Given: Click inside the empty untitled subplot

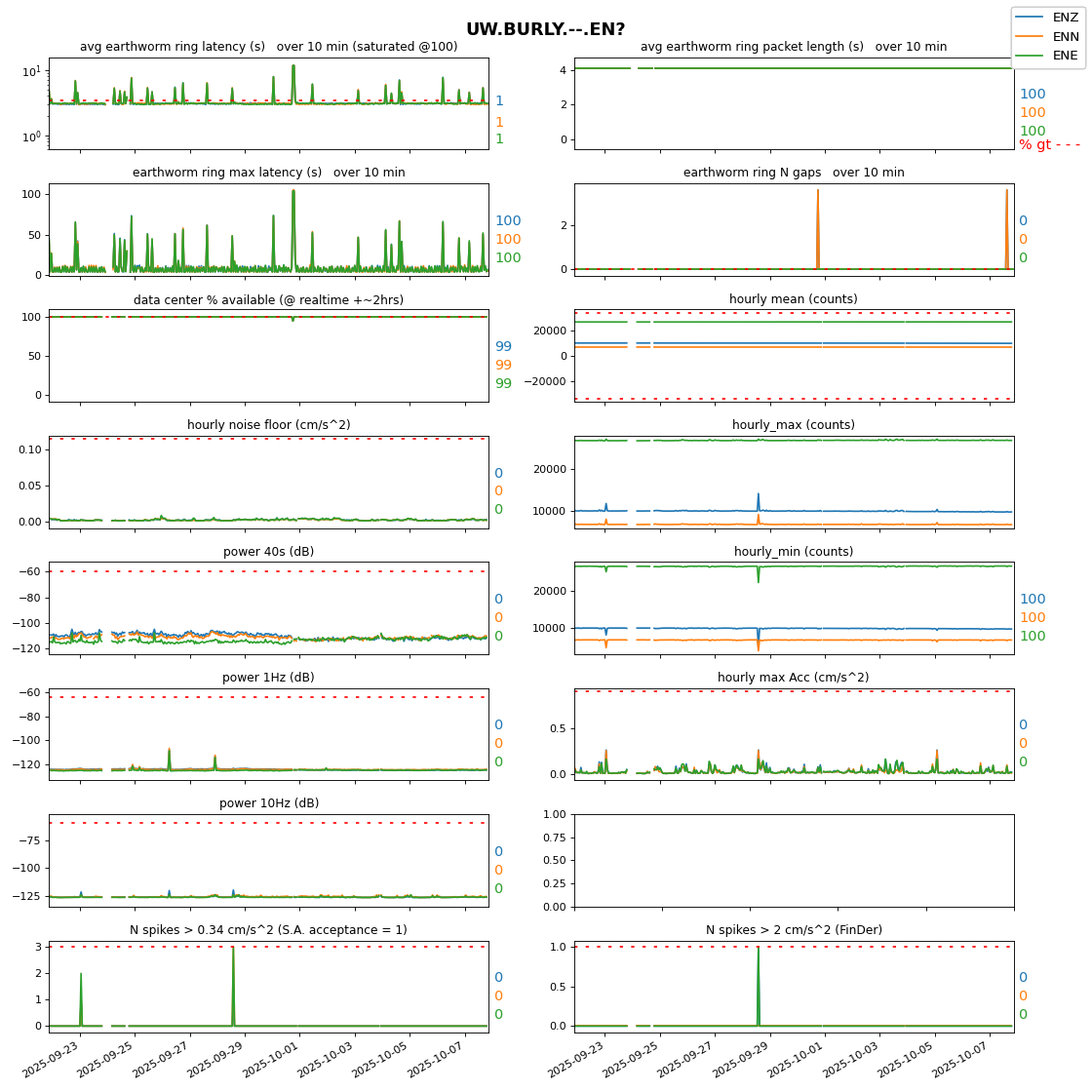Looking at the screenshot, I should click(793, 860).
